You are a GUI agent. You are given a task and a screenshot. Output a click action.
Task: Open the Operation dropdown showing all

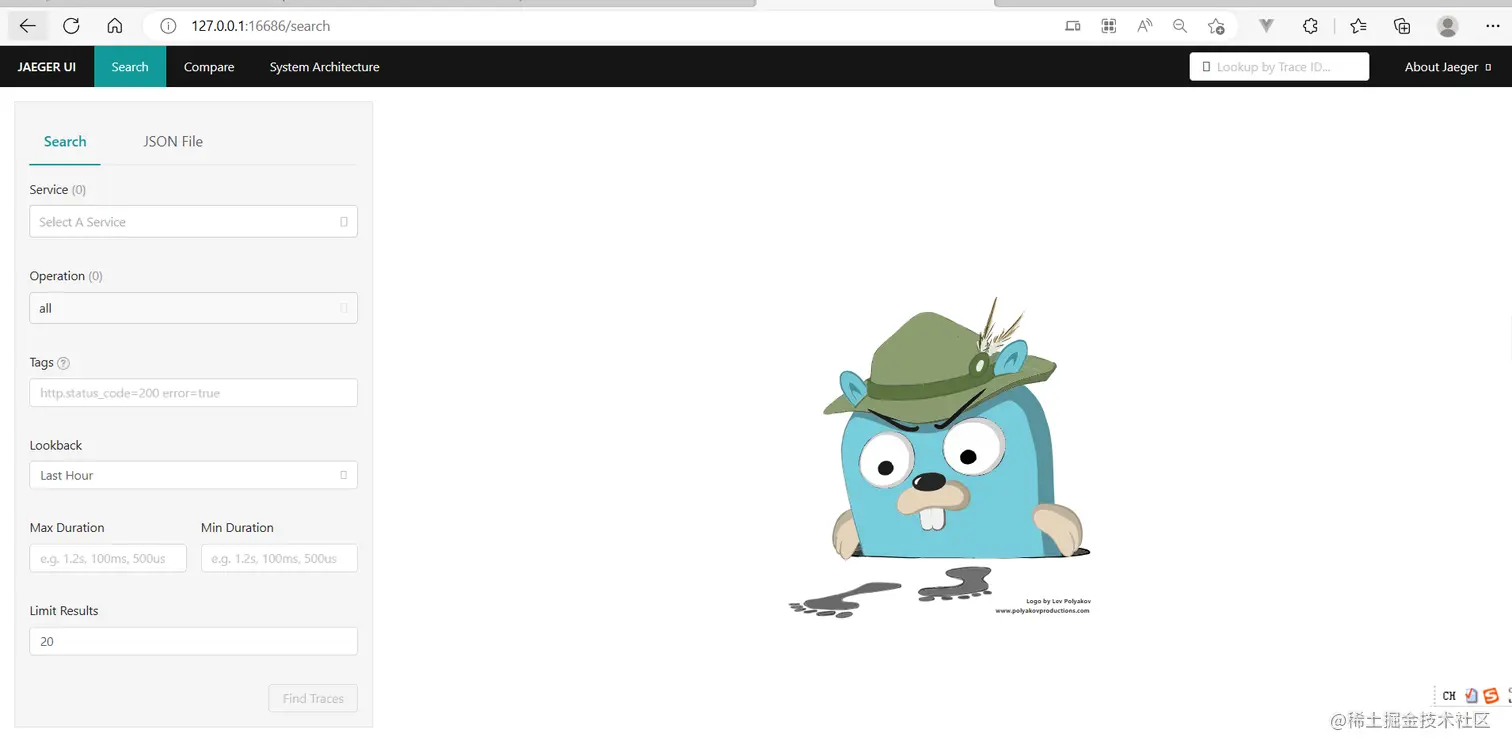193,308
